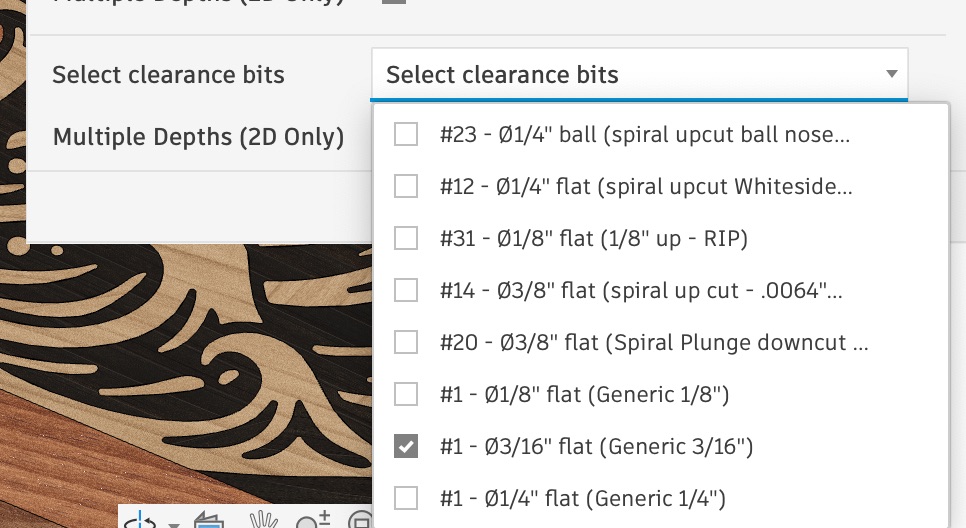Image resolution: width=966 pixels, height=528 pixels.
Task: Uncheck the #1 Ø3/16" Generic flat bit
Action: [x=406, y=446]
